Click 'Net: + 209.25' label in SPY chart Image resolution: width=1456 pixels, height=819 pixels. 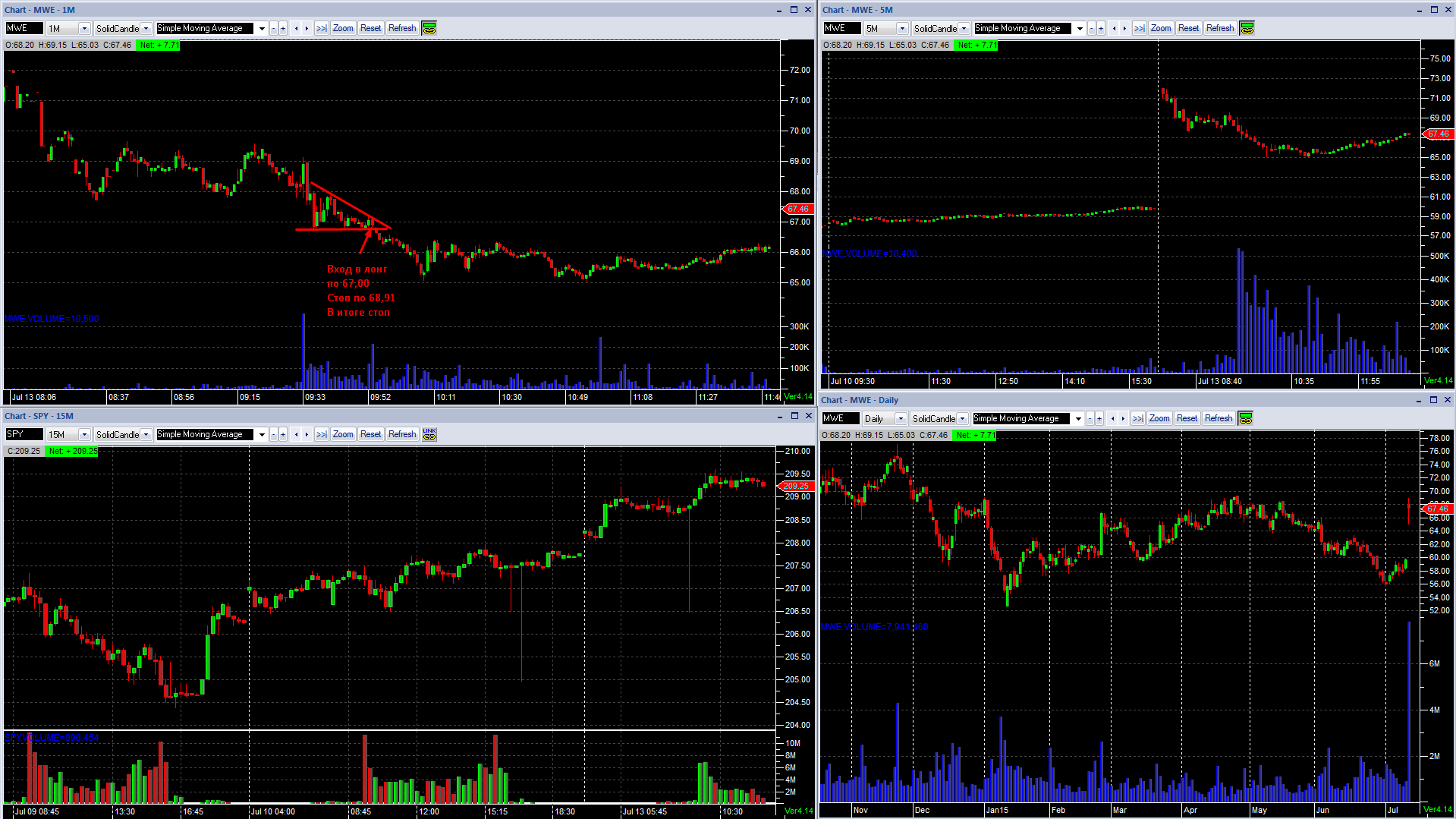[x=73, y=451]
